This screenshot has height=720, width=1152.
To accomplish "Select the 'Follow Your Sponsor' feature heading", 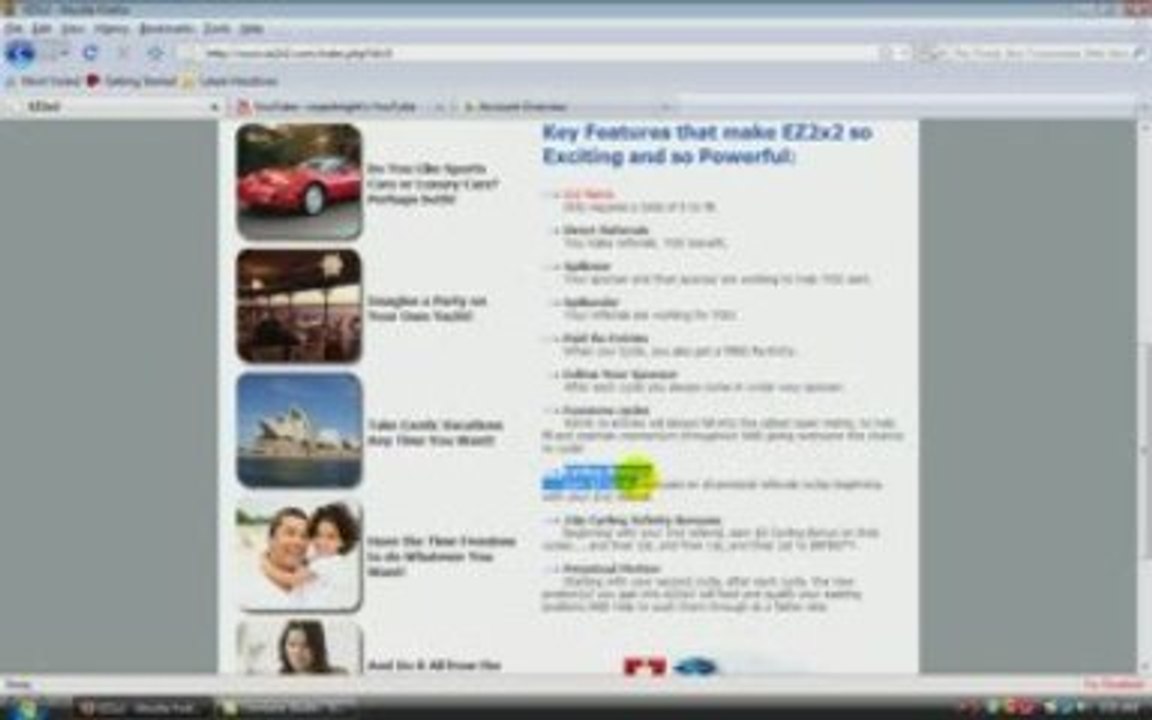I will pos(619,374).
